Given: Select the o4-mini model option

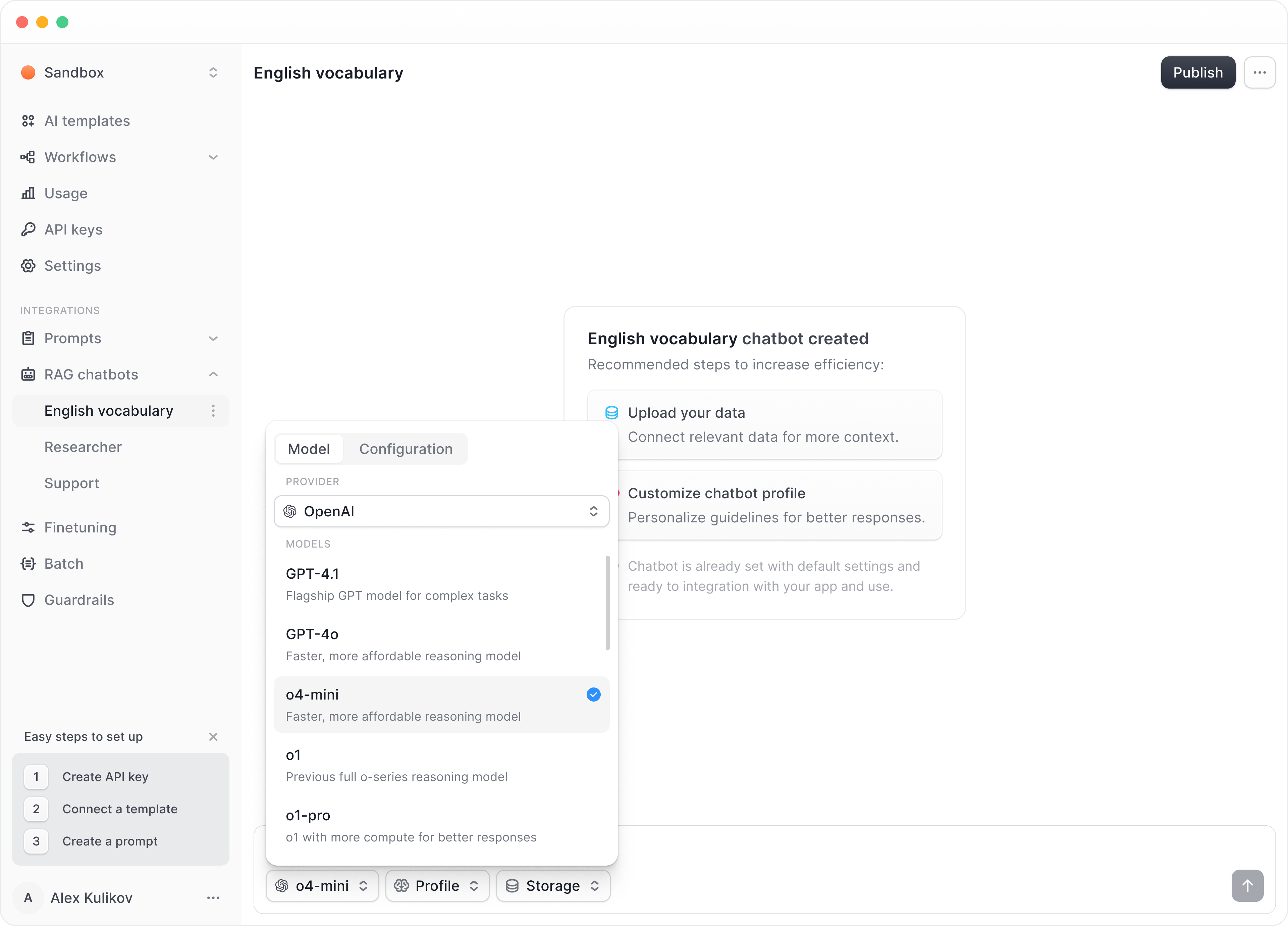Looking at the screenshot, I should 441,705.
